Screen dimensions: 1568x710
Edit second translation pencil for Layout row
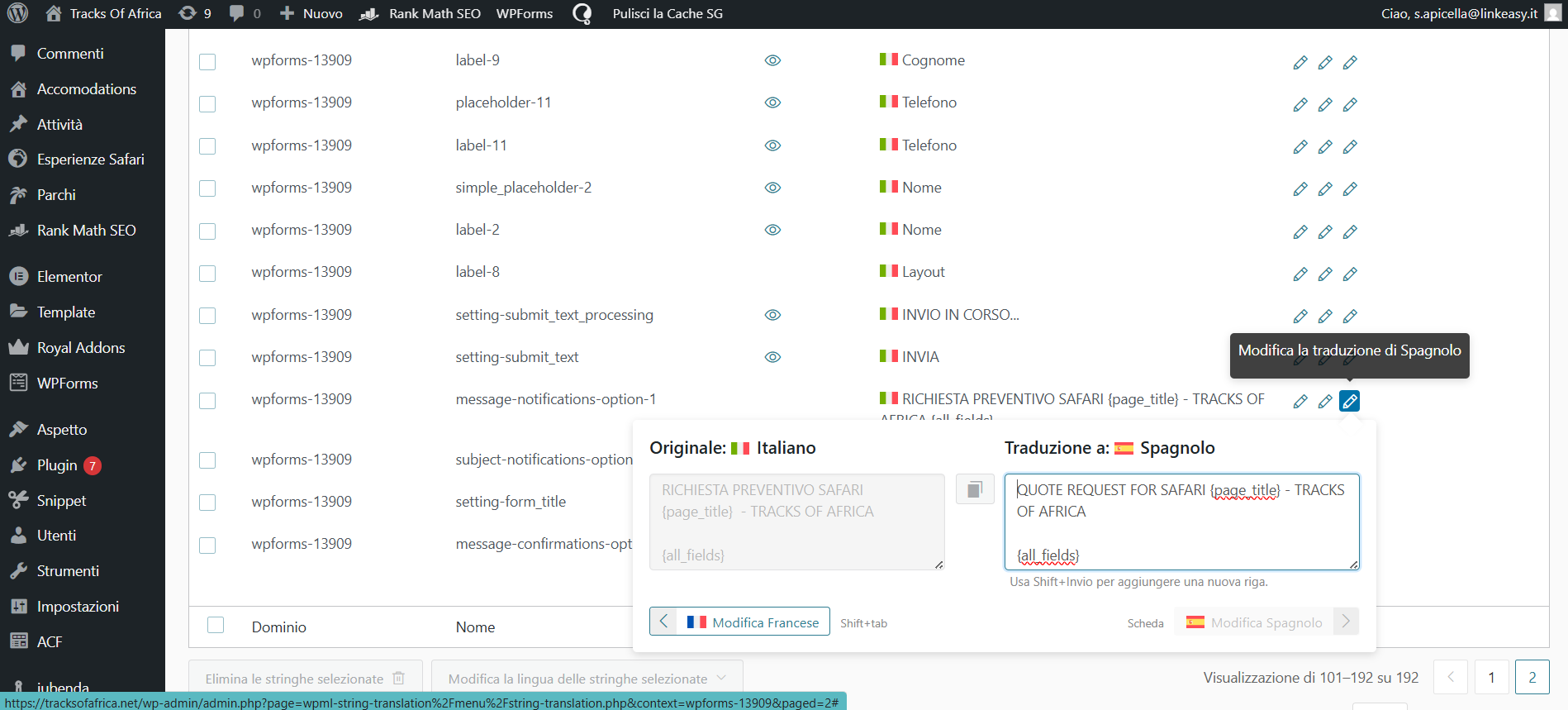[1325, 274]
